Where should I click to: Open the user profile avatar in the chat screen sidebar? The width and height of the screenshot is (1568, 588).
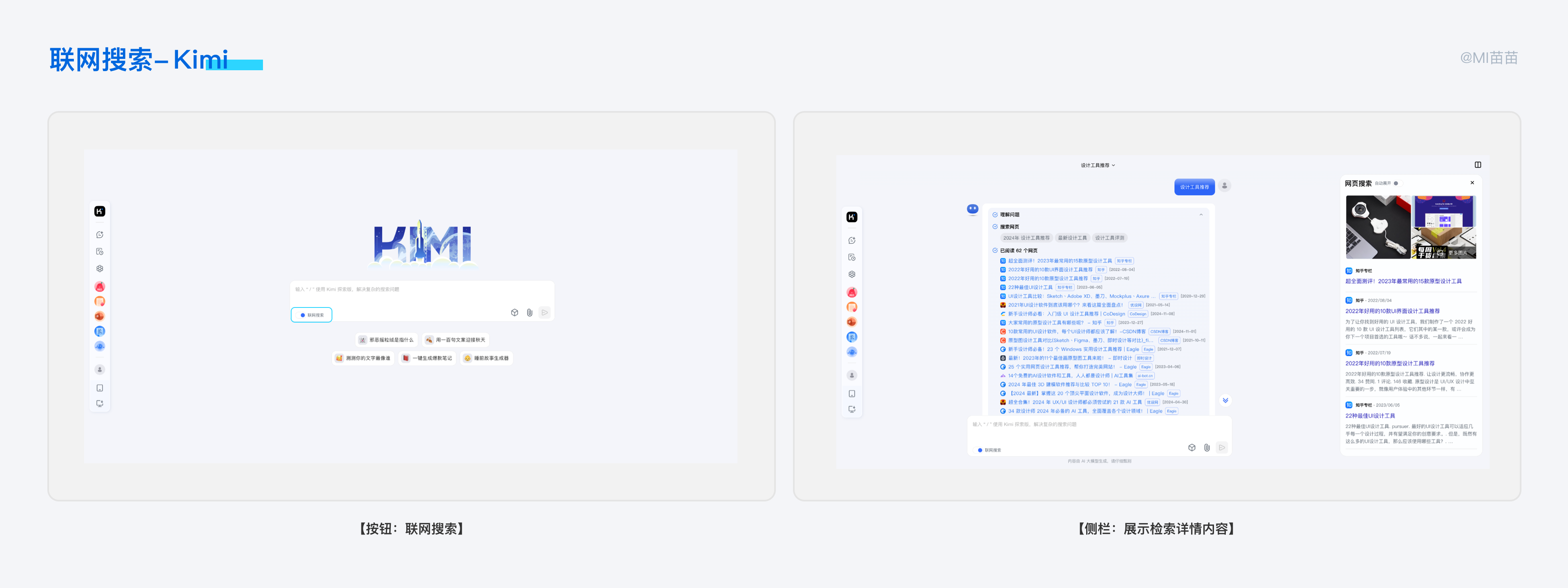pyautogui.click(x=851, y=376)
